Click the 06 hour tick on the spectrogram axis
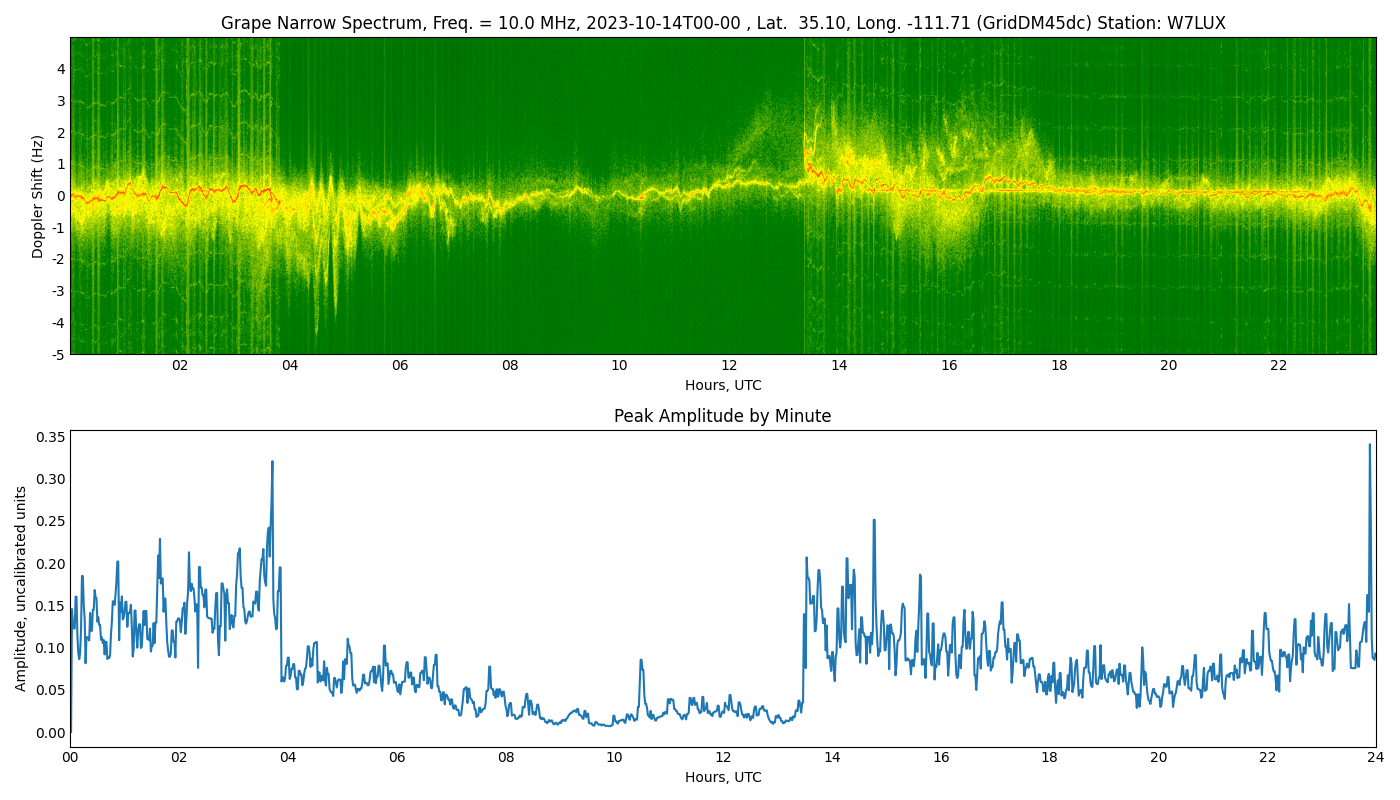The height and width of the screenshot is (800, 1400). click(400, 366)
